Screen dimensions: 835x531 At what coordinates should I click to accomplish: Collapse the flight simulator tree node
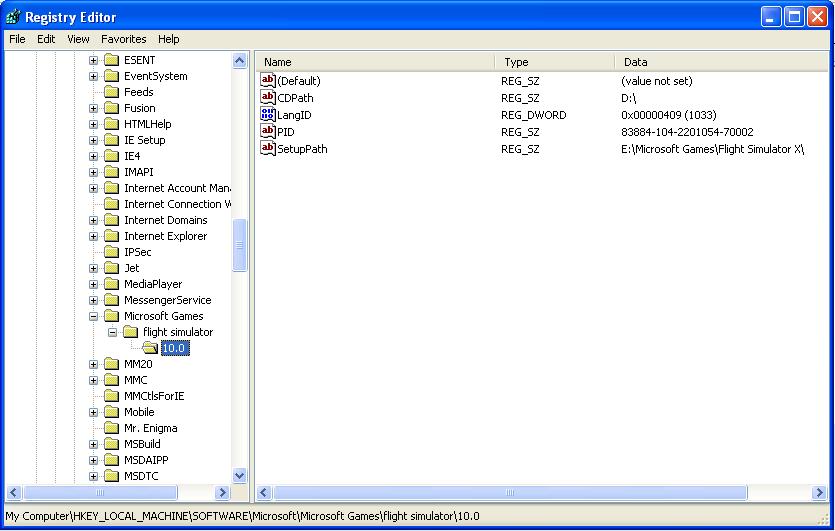[x=112, y=332]
